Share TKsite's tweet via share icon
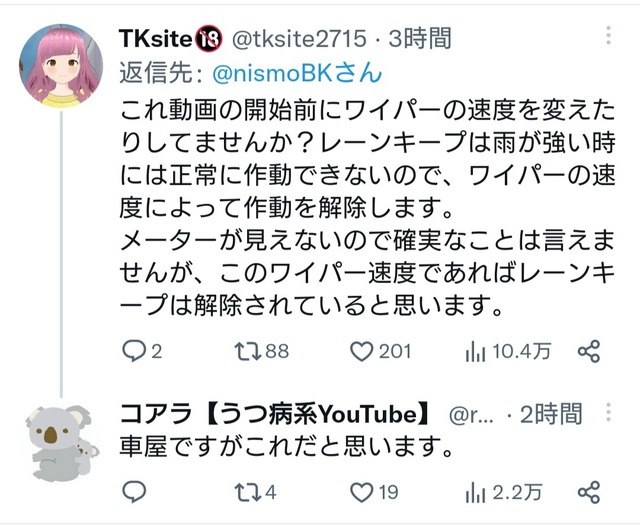The width and height of the screenshot is (640, 525). [x=589, y=351]
